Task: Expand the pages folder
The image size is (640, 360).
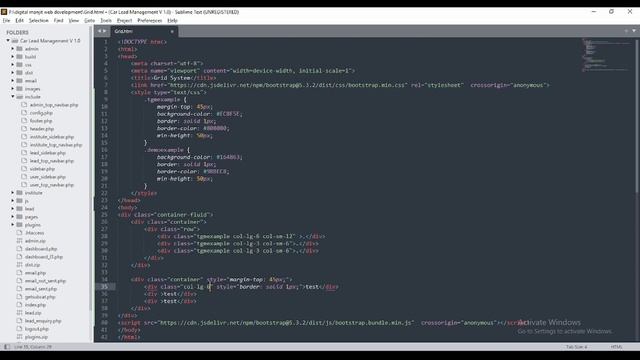Action: (13, 217)
